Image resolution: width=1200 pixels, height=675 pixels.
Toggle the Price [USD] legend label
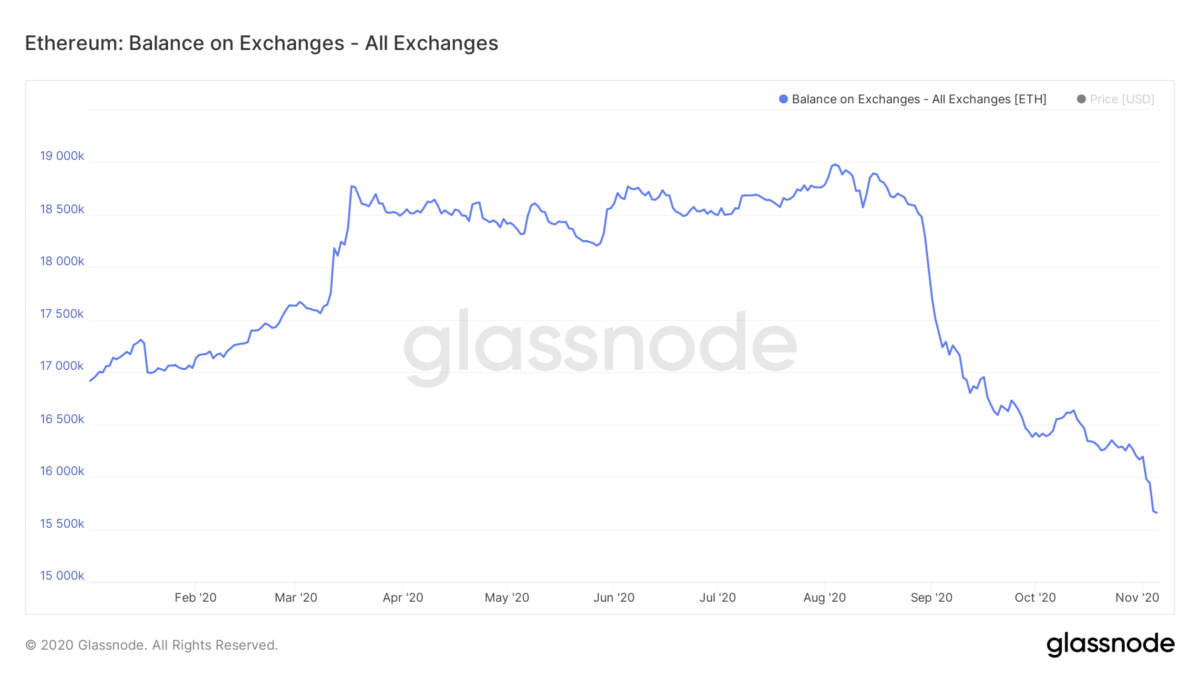1122,99
